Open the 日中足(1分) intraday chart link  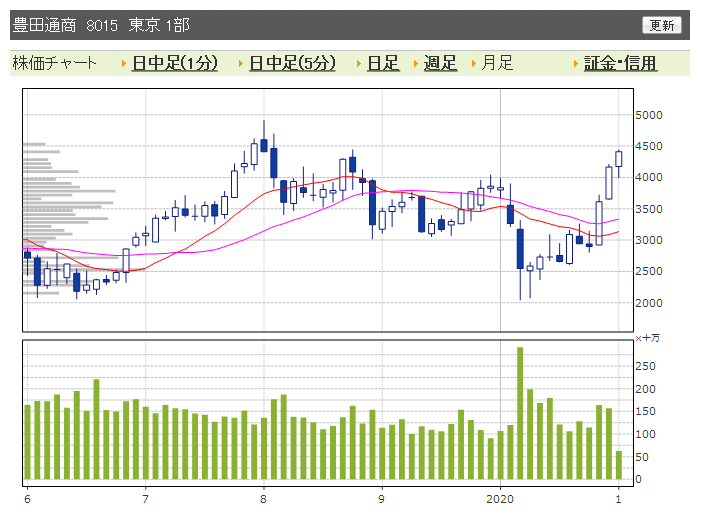[x=175, y=63]
